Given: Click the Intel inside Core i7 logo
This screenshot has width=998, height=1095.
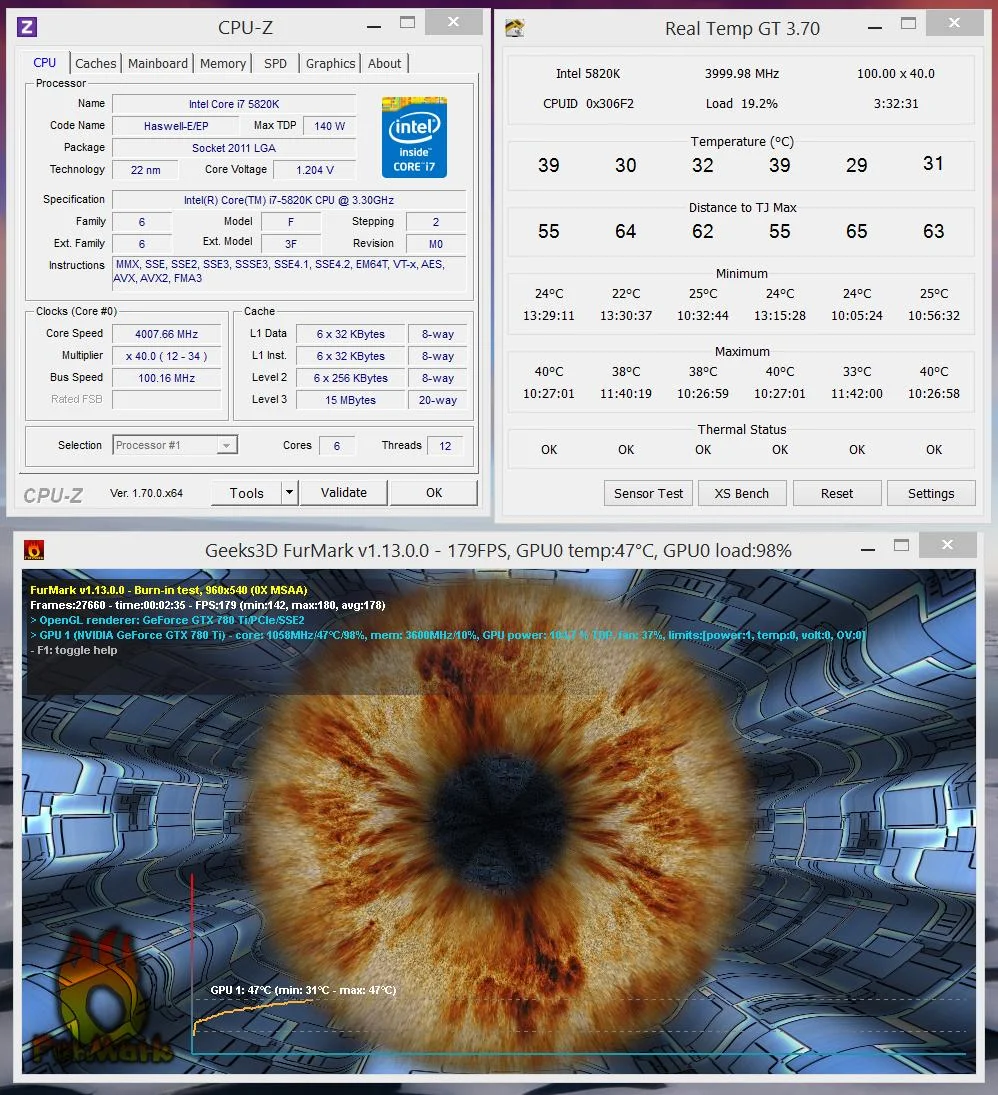Looking at the screenshot, I should pyautogui.click(x=414, y=138).
